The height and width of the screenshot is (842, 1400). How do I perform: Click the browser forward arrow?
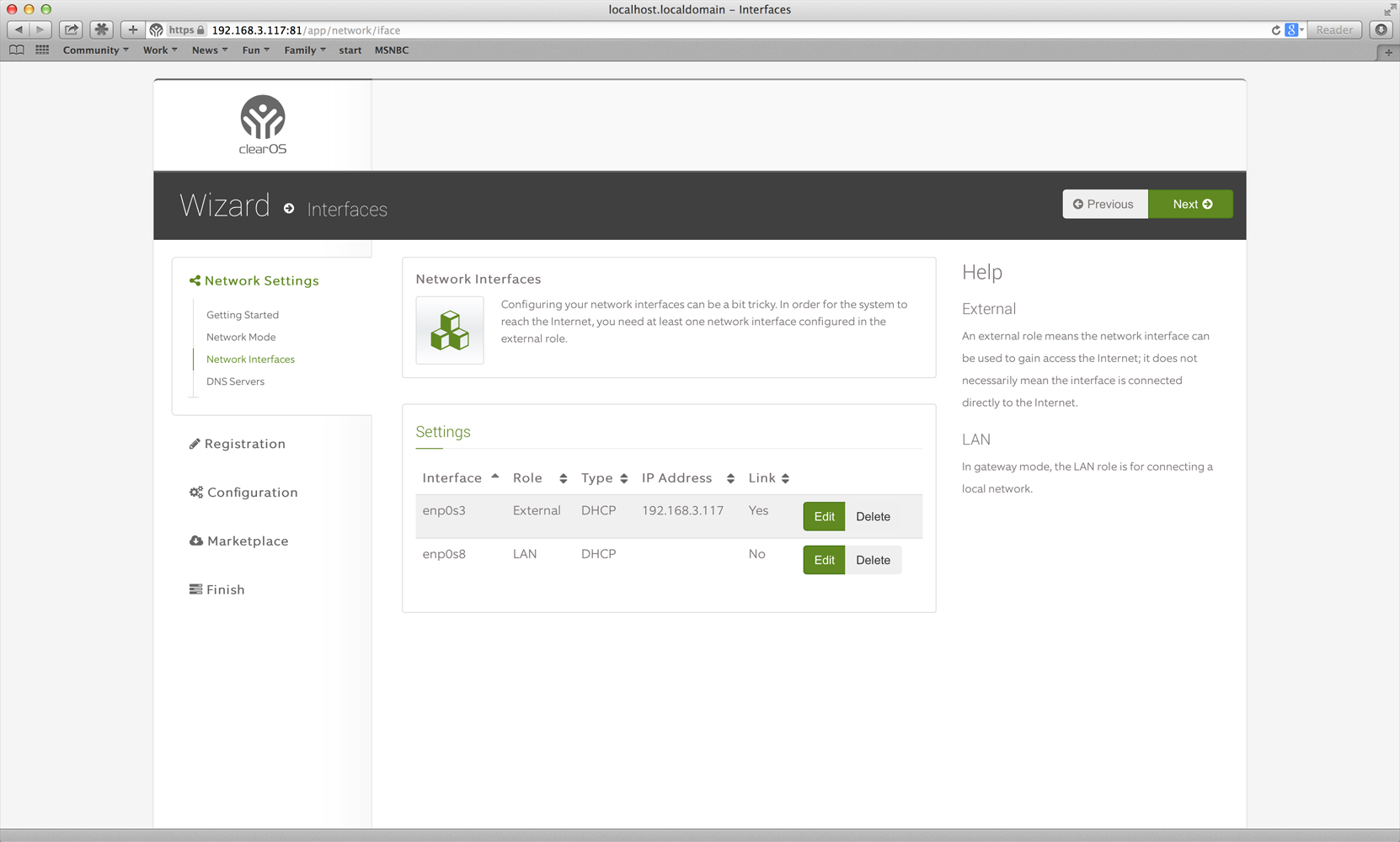tap(40, 29)
